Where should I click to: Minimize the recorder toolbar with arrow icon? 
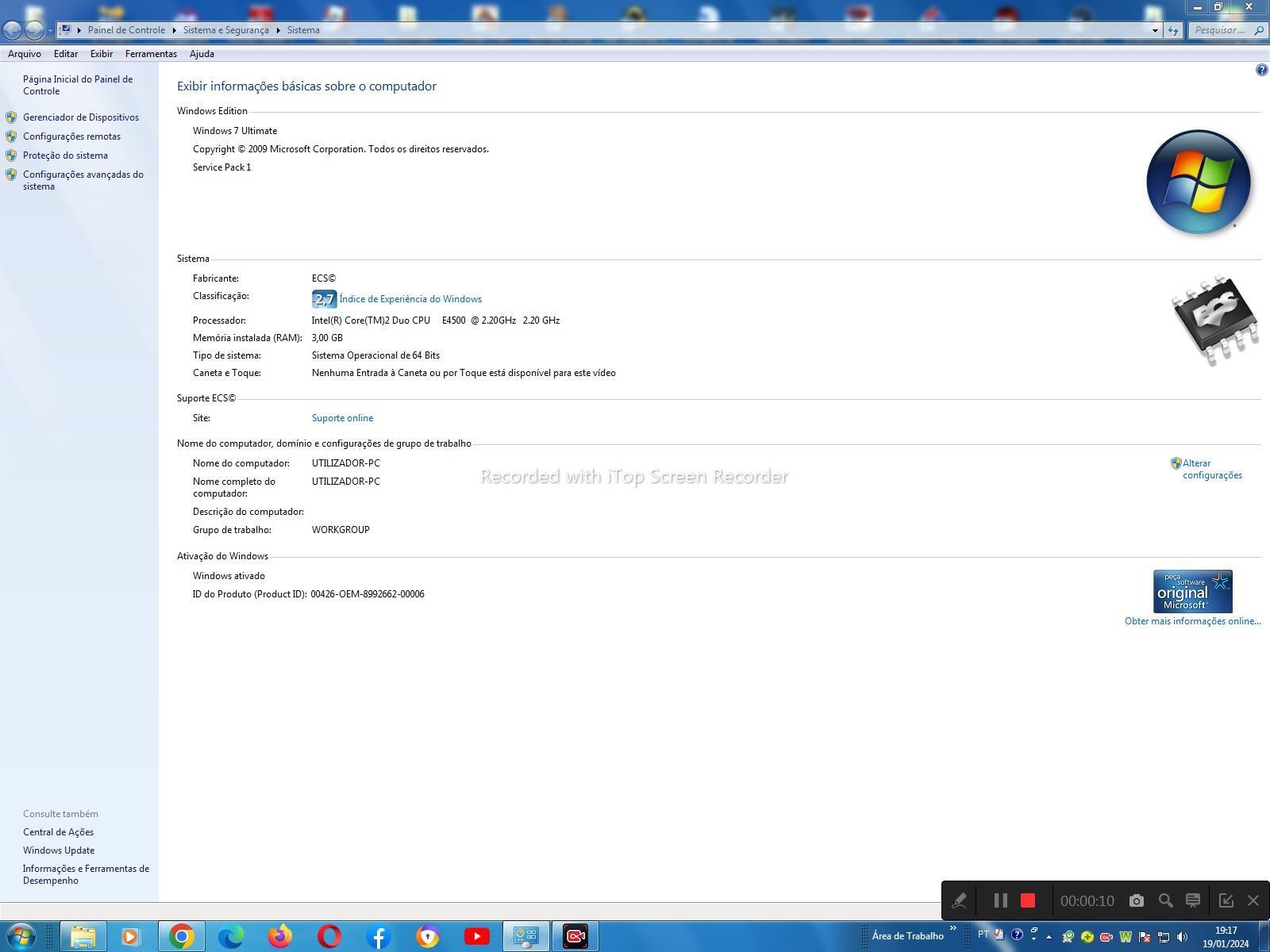1226,900
